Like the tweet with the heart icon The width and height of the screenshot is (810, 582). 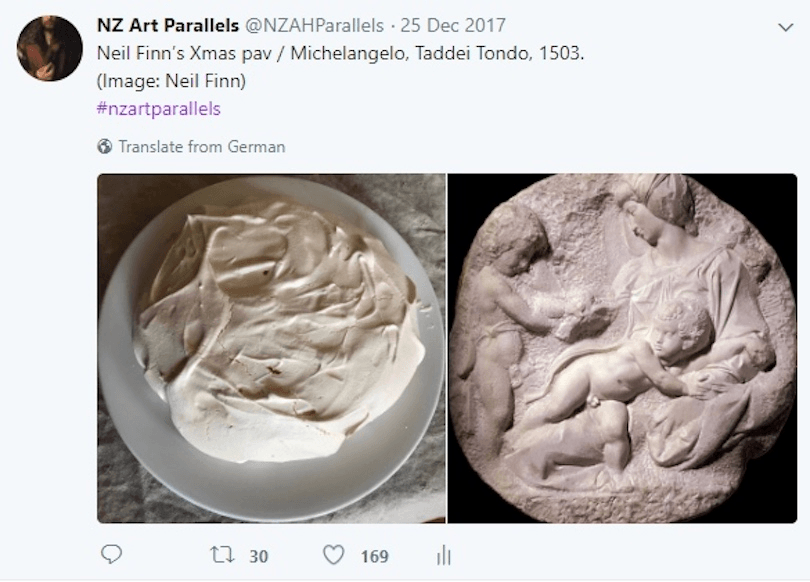(333, 555)
